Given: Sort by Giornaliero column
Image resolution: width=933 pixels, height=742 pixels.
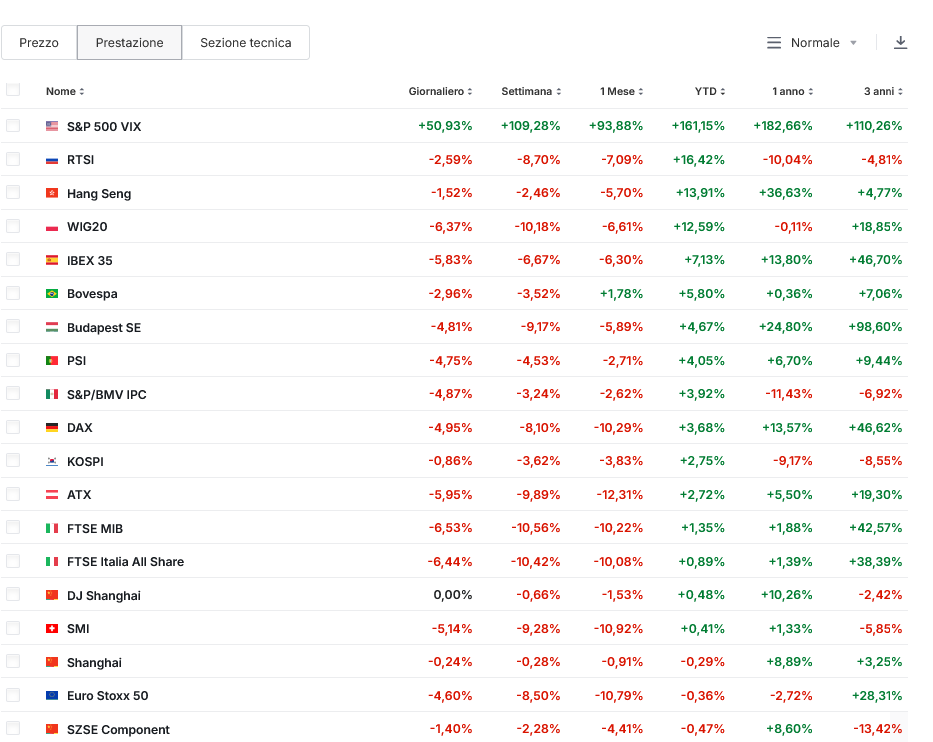Looking at the screenshot, I should coord(440,92).
